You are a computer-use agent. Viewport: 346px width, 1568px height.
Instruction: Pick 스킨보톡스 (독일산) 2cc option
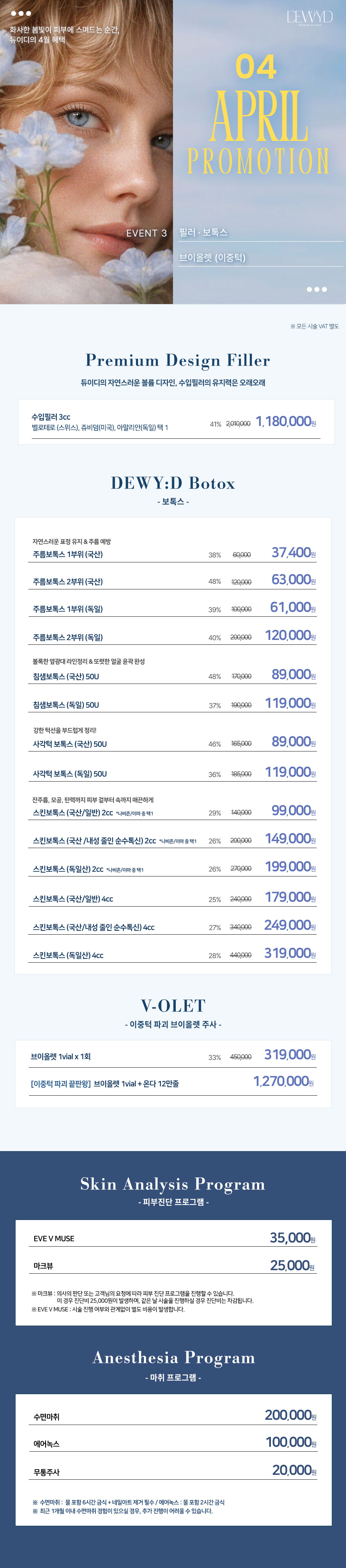click(68, 869)
